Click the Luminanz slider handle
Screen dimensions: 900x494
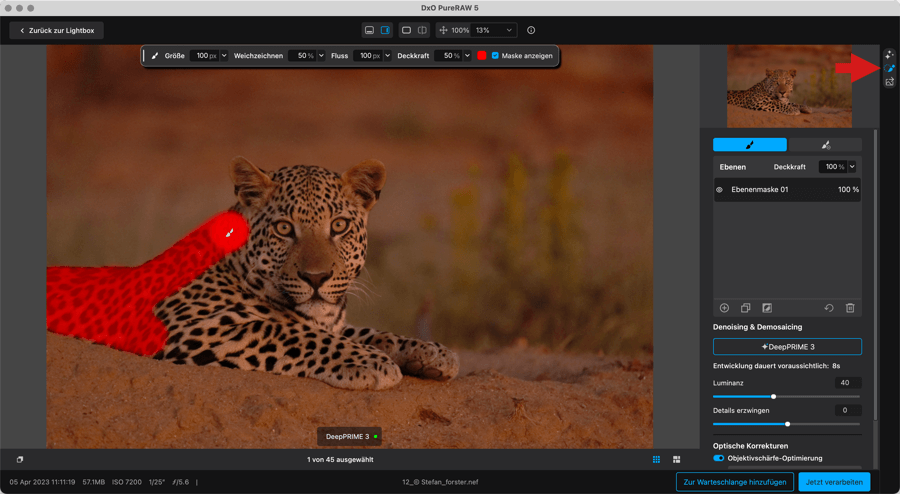(x=773, y=396)
